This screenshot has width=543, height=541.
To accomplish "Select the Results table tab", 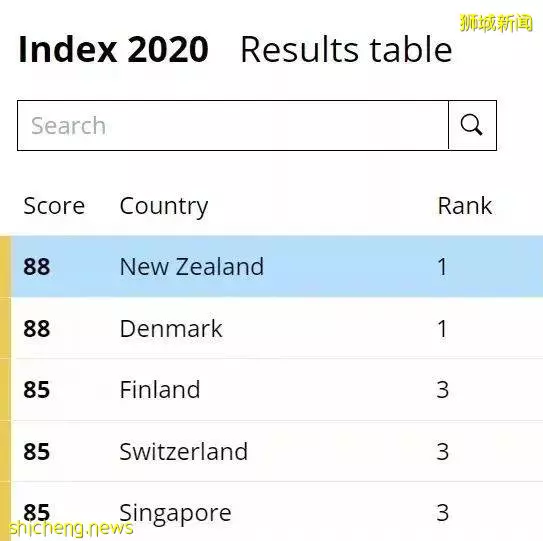I will coord(346,50).
